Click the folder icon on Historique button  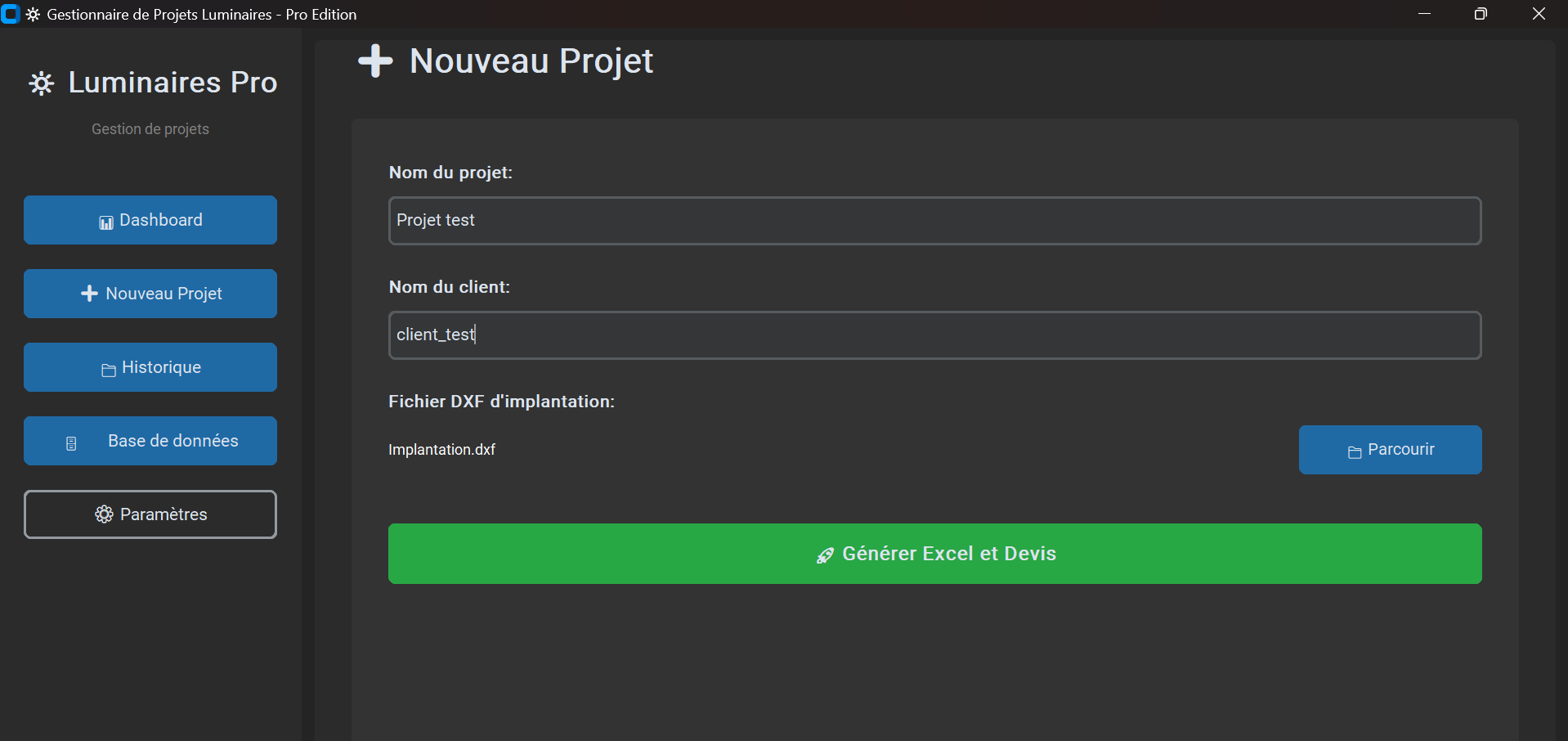(x=107, y=370)
